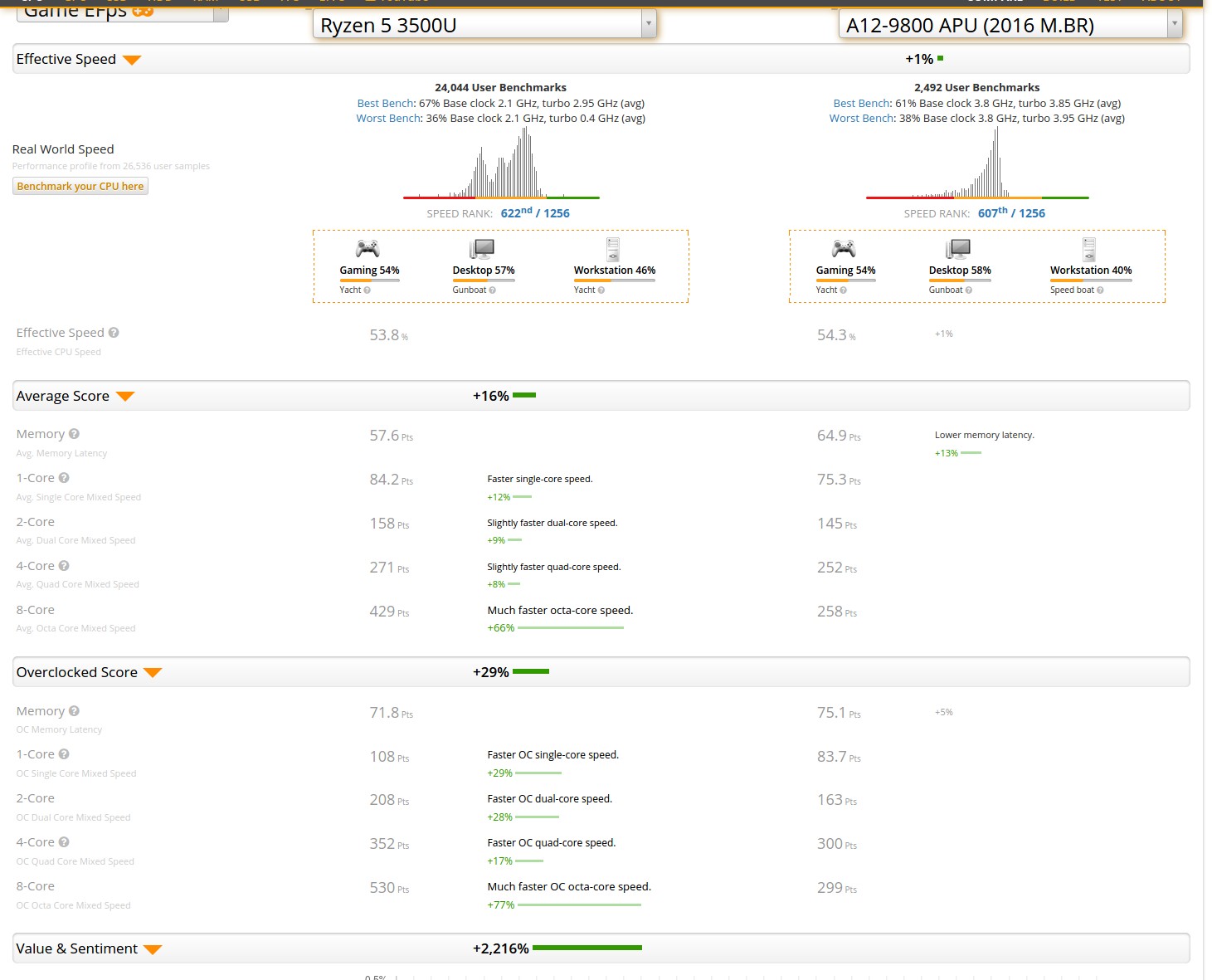The width and height of the screenshot is (1212, 980).
Task: Click help icon next to Average Score 1-Core
Action: [64, 478]
